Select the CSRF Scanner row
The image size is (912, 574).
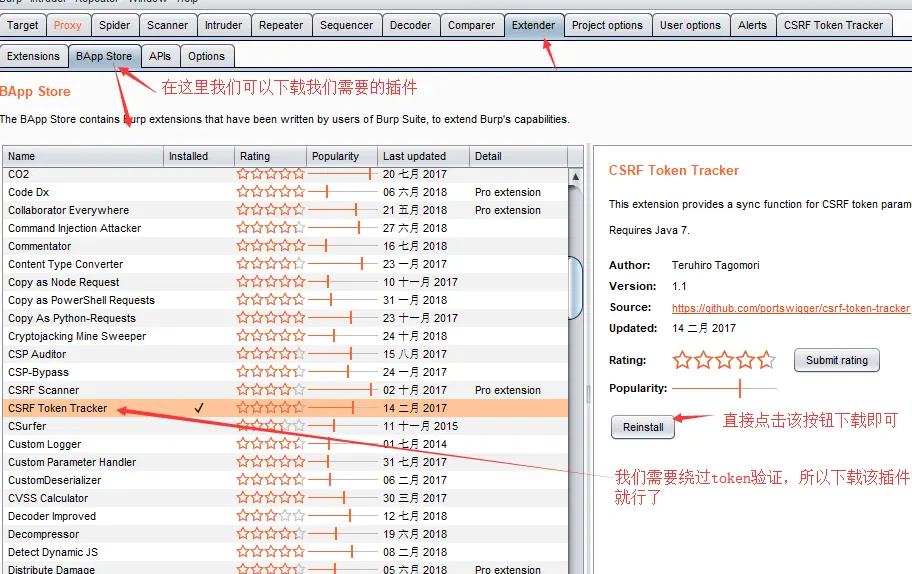click(285, 390)
